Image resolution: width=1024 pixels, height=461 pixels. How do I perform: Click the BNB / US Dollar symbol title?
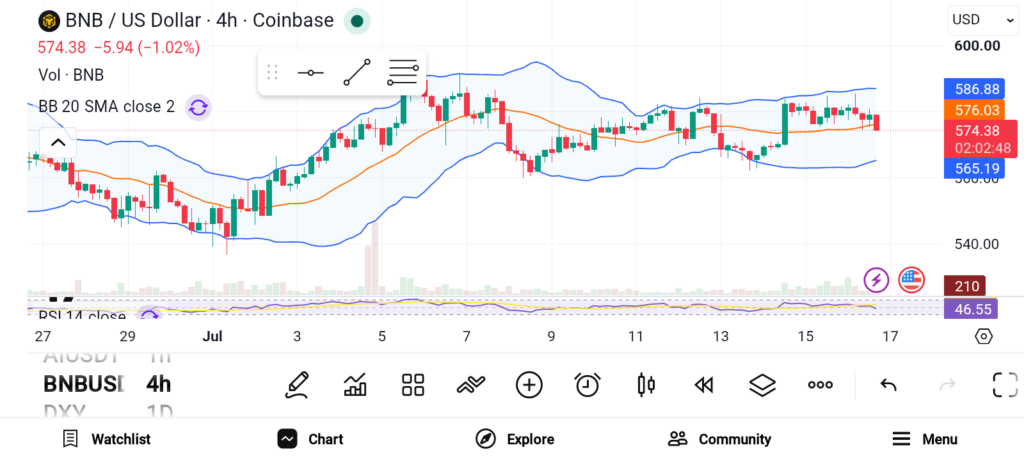point(133,21)
